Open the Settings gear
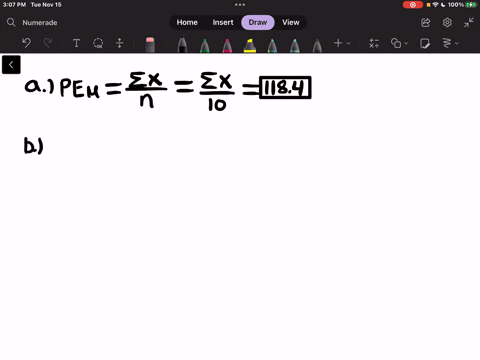The width and height of the screenshot is (480, 360). [x=447, y=22]
